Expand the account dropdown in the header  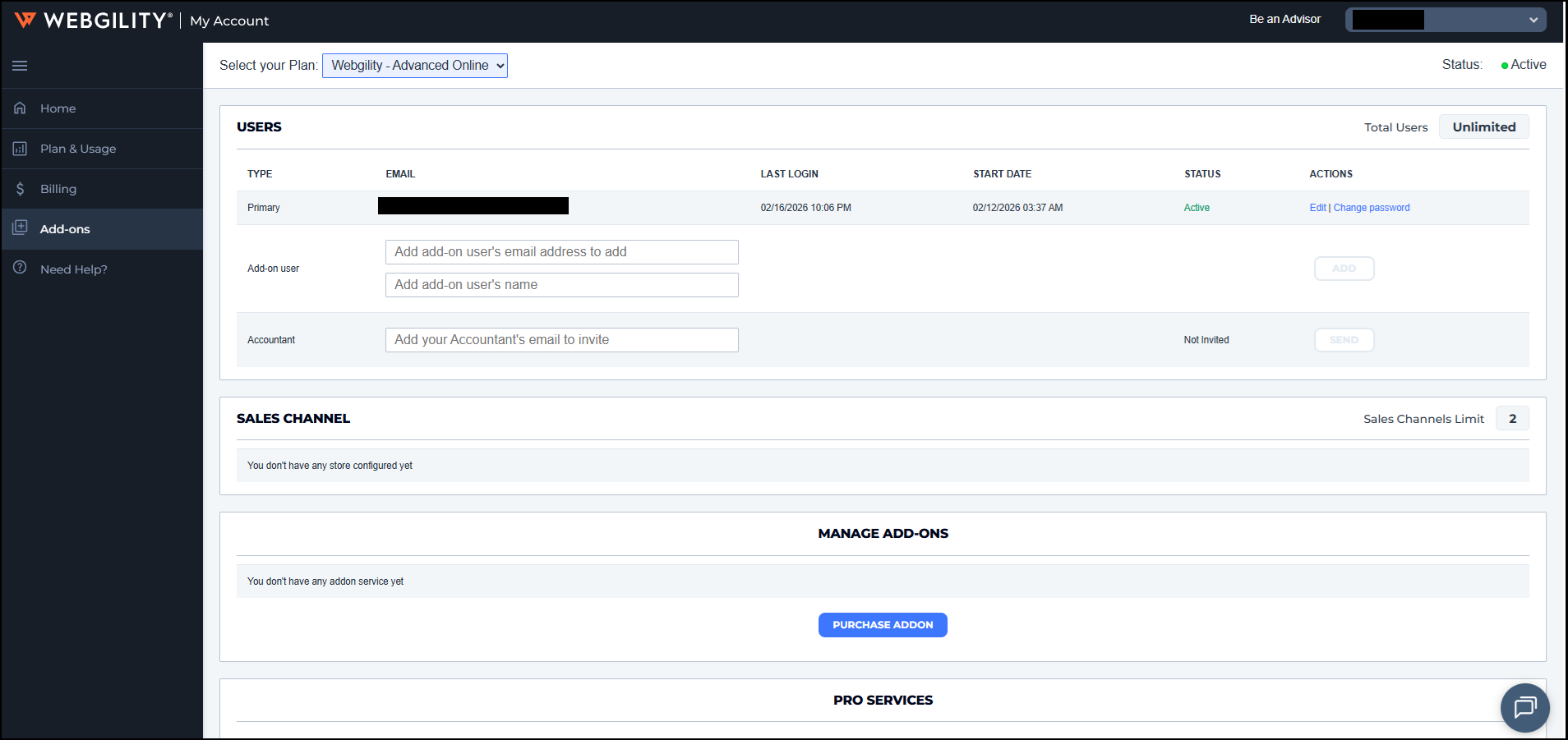point(1446,20)
